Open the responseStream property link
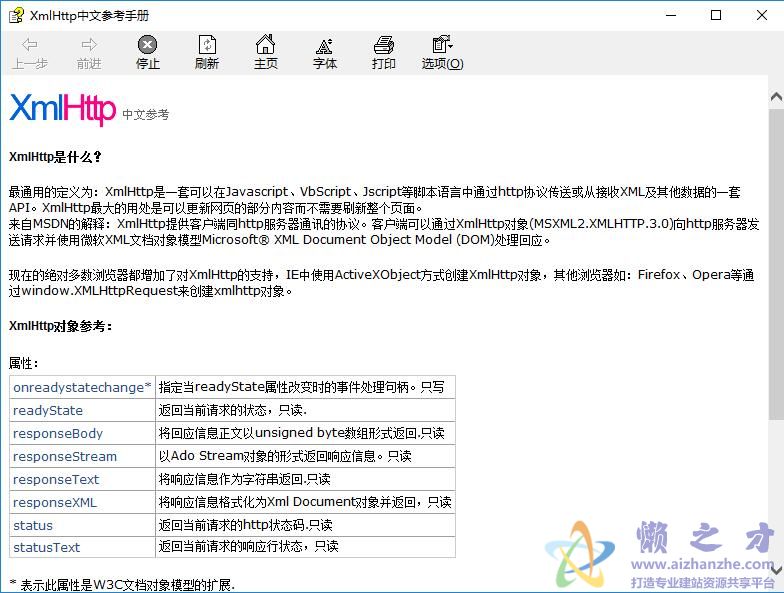The width and height of the screenshot is (784, 593). click(65, 456)
